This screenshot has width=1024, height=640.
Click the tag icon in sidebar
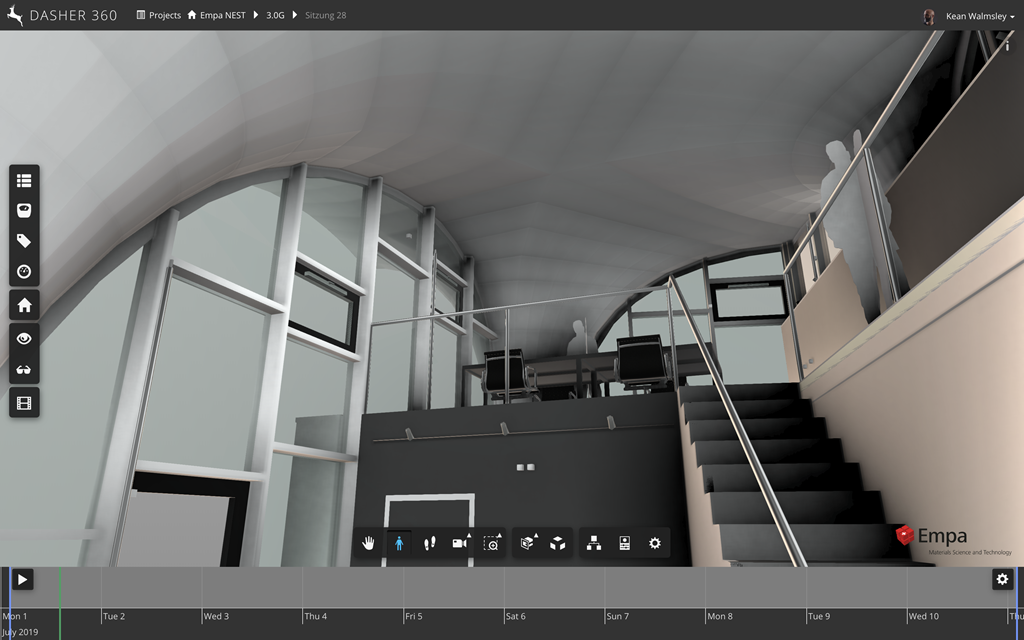pyautogui.click(x=24, y=241)
